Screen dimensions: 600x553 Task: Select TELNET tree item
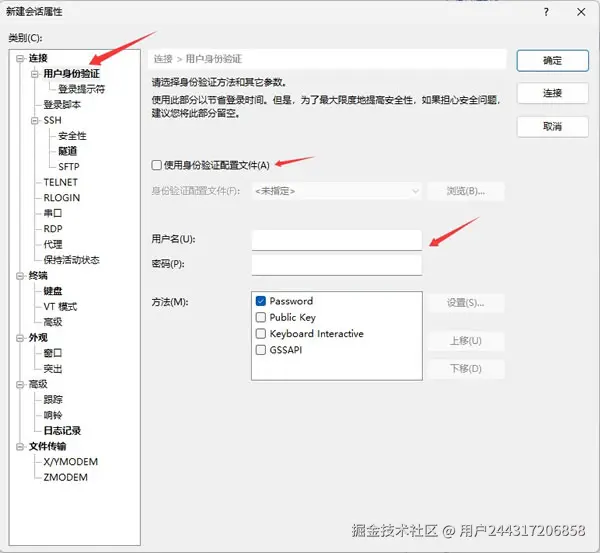[60, 182]
